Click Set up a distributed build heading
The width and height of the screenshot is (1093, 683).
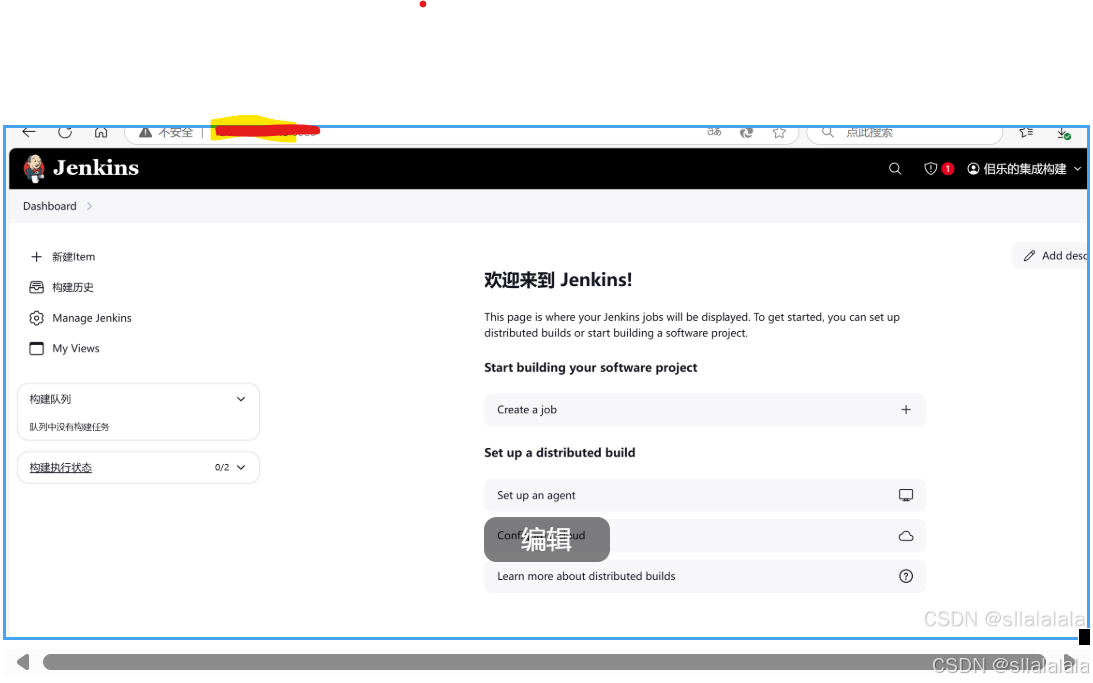(x=560, y=453)
